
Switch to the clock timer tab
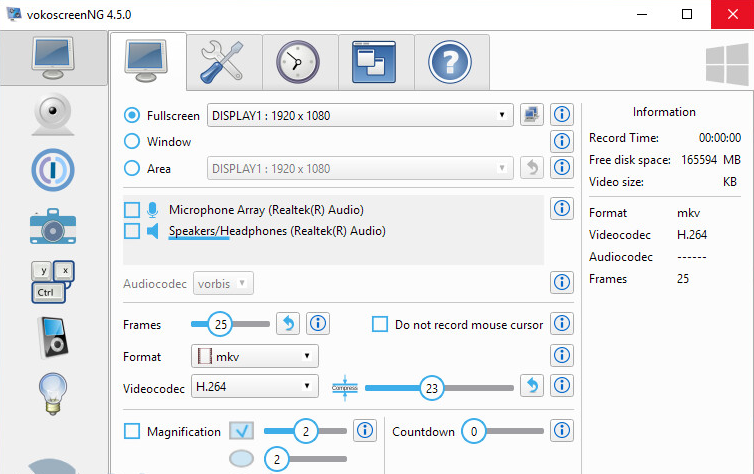(x=300, y=62)
